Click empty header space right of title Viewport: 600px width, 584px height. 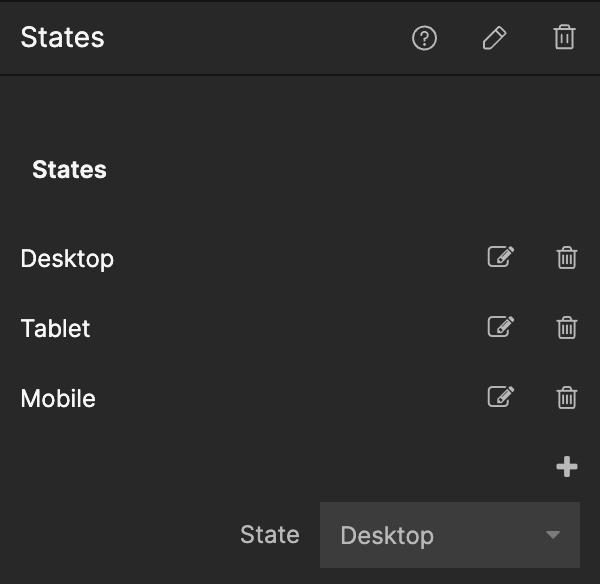250,38
